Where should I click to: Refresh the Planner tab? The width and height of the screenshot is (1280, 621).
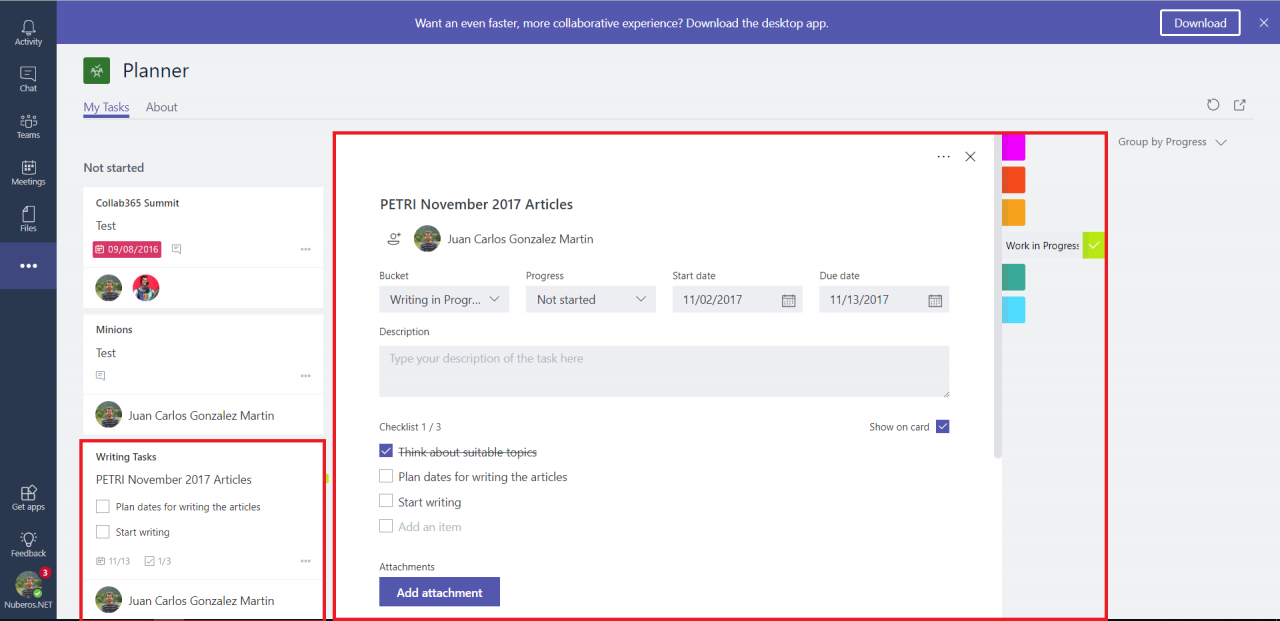pyautogui.click(x=1213, y=105)
